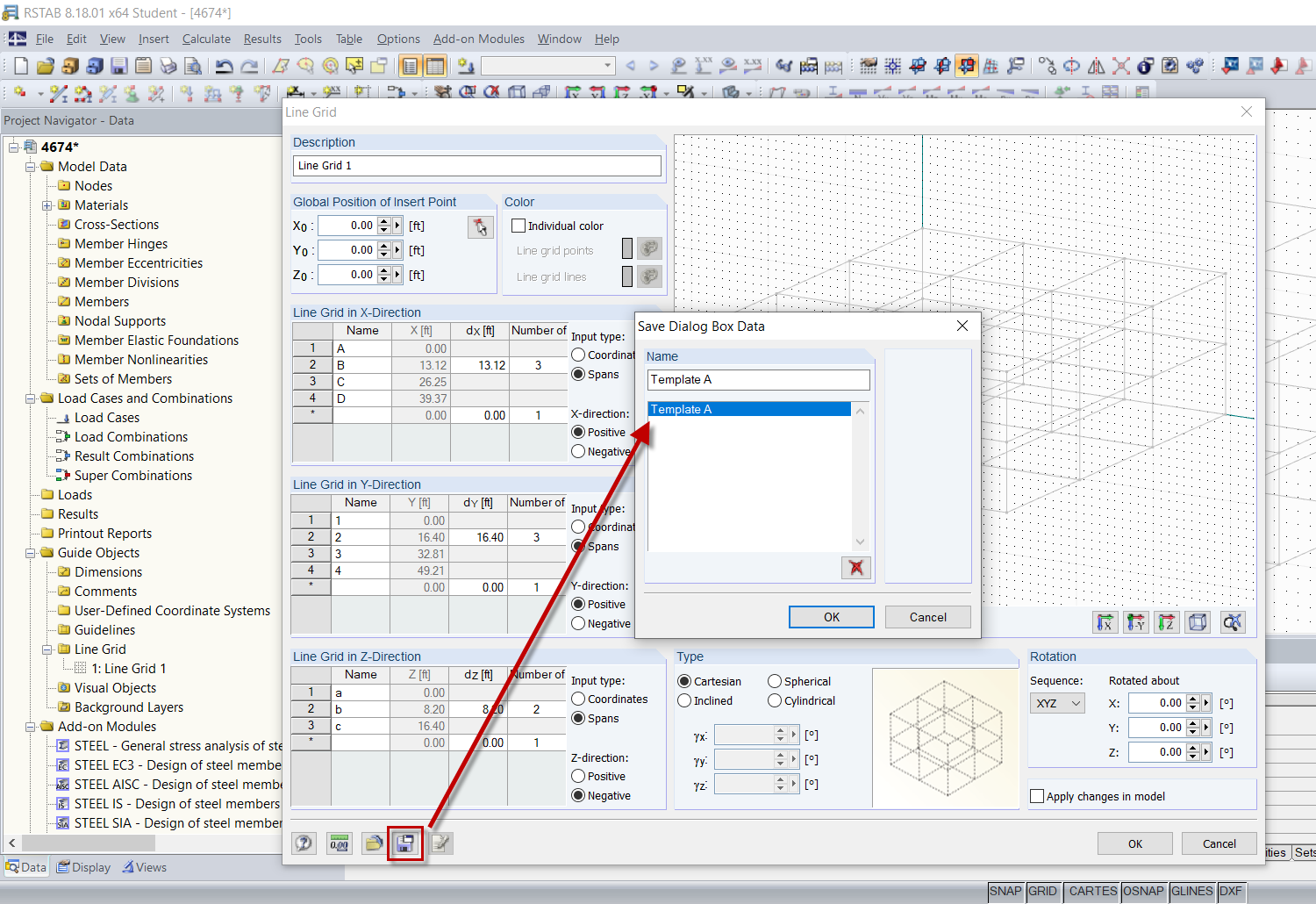The height and width of the screenshot is (904, 1316).
Task: Check Apply changes in model
Action: 1037,795
